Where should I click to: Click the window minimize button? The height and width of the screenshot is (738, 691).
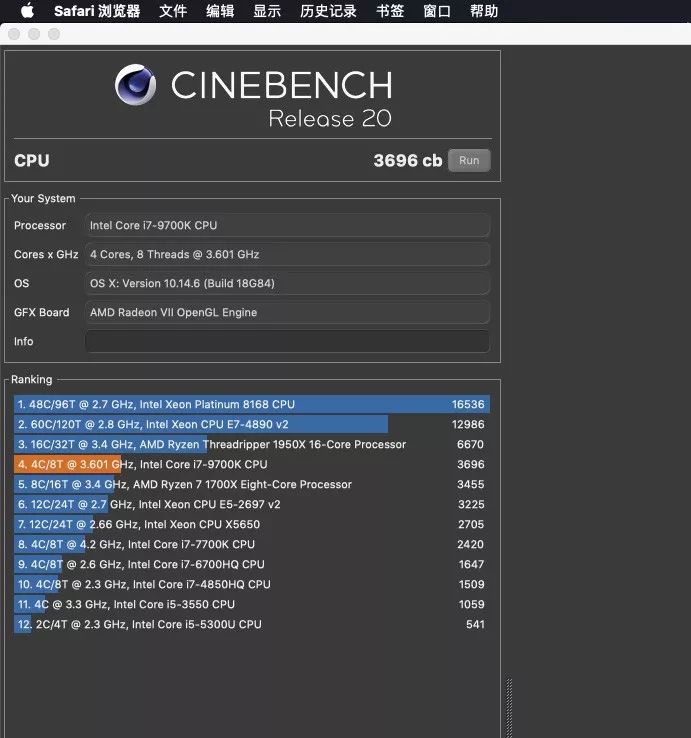[x=34, y=34]
